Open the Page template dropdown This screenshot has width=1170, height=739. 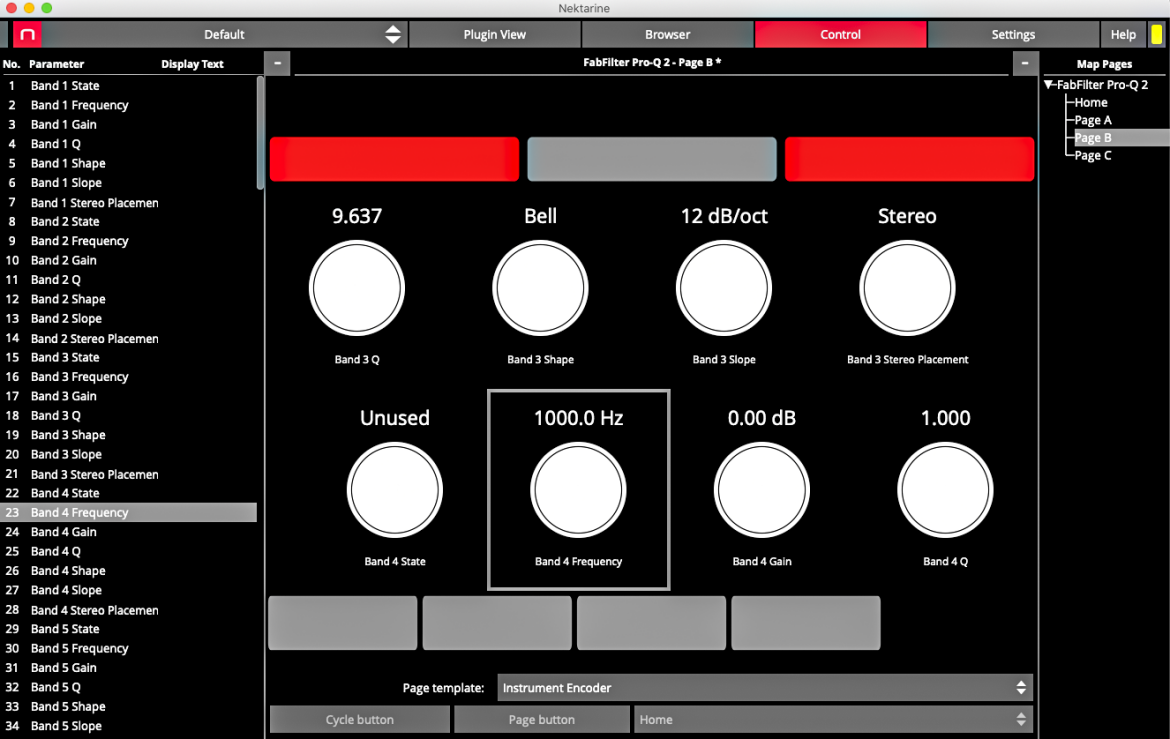pyautogui.click(x=765, y=687)
